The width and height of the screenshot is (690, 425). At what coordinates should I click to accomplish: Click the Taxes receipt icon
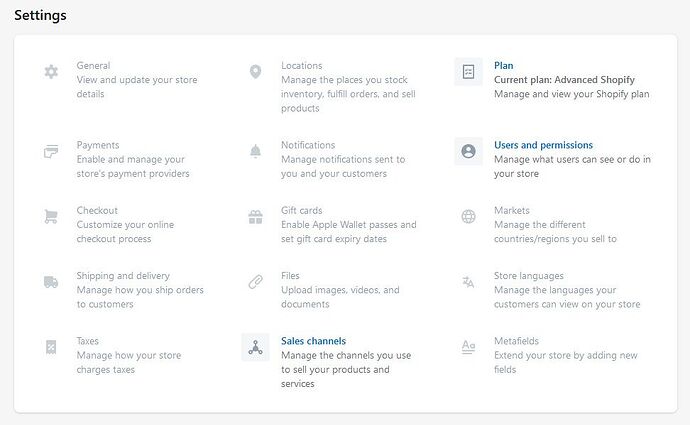(x=51, y=347)
